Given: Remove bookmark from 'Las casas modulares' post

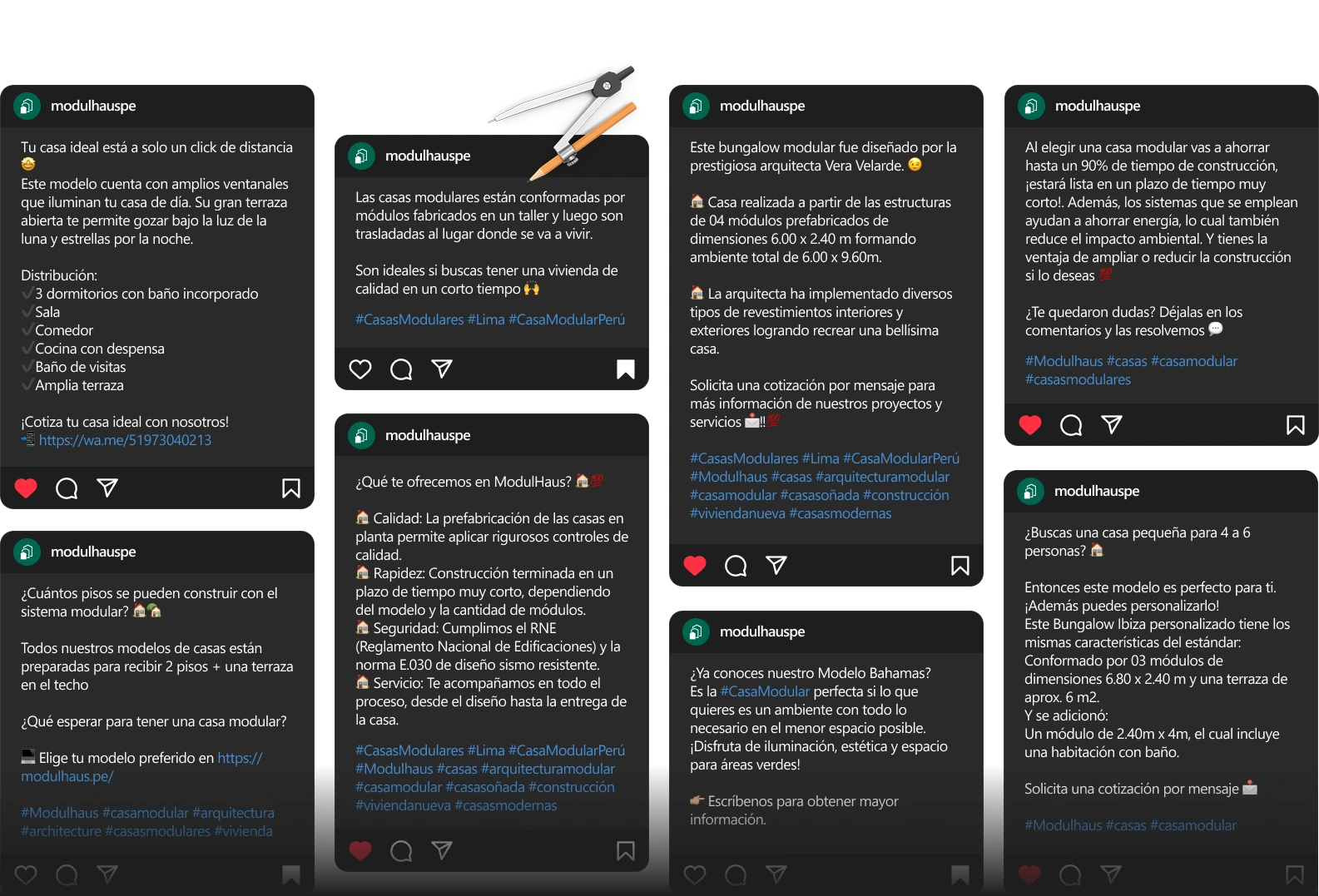Looking at the screenshot, I should pos(626,369).
